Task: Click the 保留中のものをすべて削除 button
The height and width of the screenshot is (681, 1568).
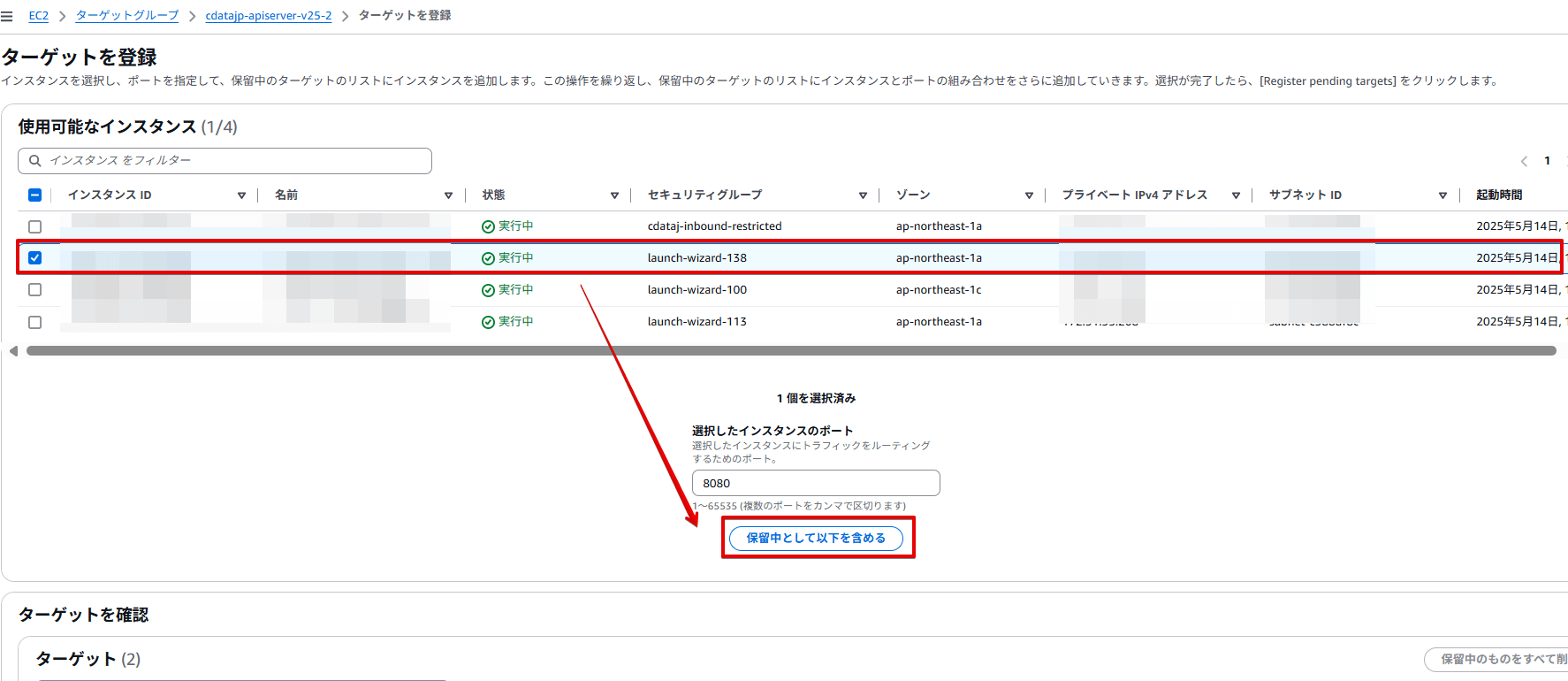Action: point(1498,659)
